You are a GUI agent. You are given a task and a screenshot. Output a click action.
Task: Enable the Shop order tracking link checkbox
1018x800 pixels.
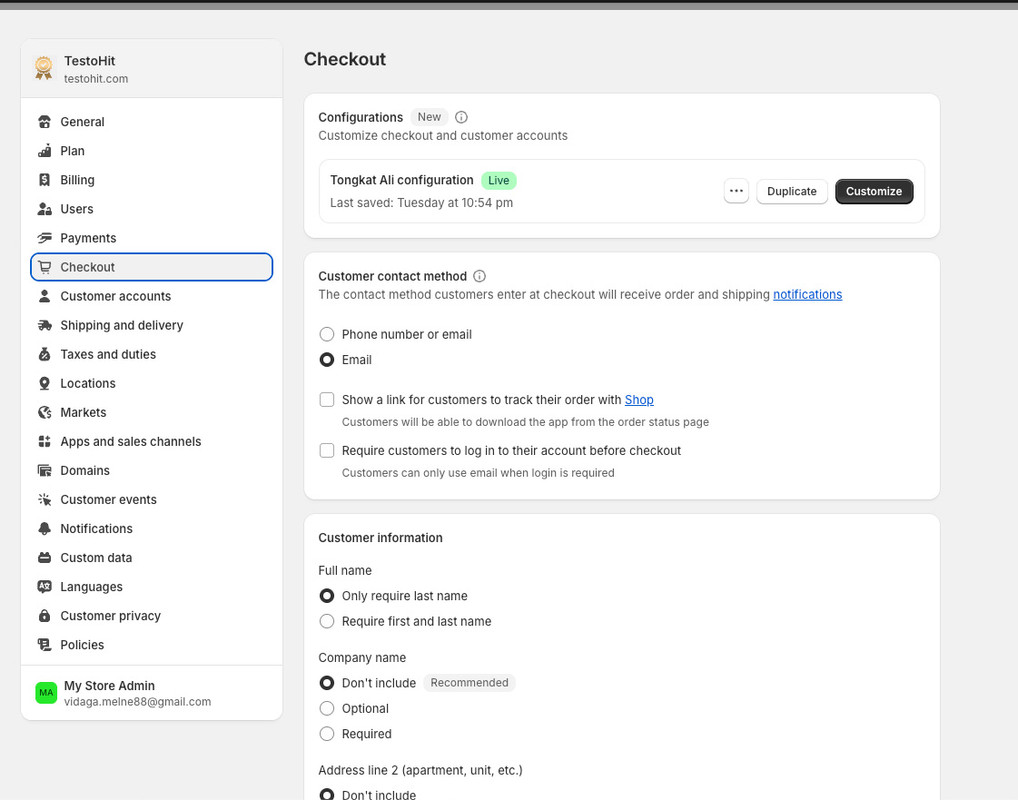coord(327,400)
